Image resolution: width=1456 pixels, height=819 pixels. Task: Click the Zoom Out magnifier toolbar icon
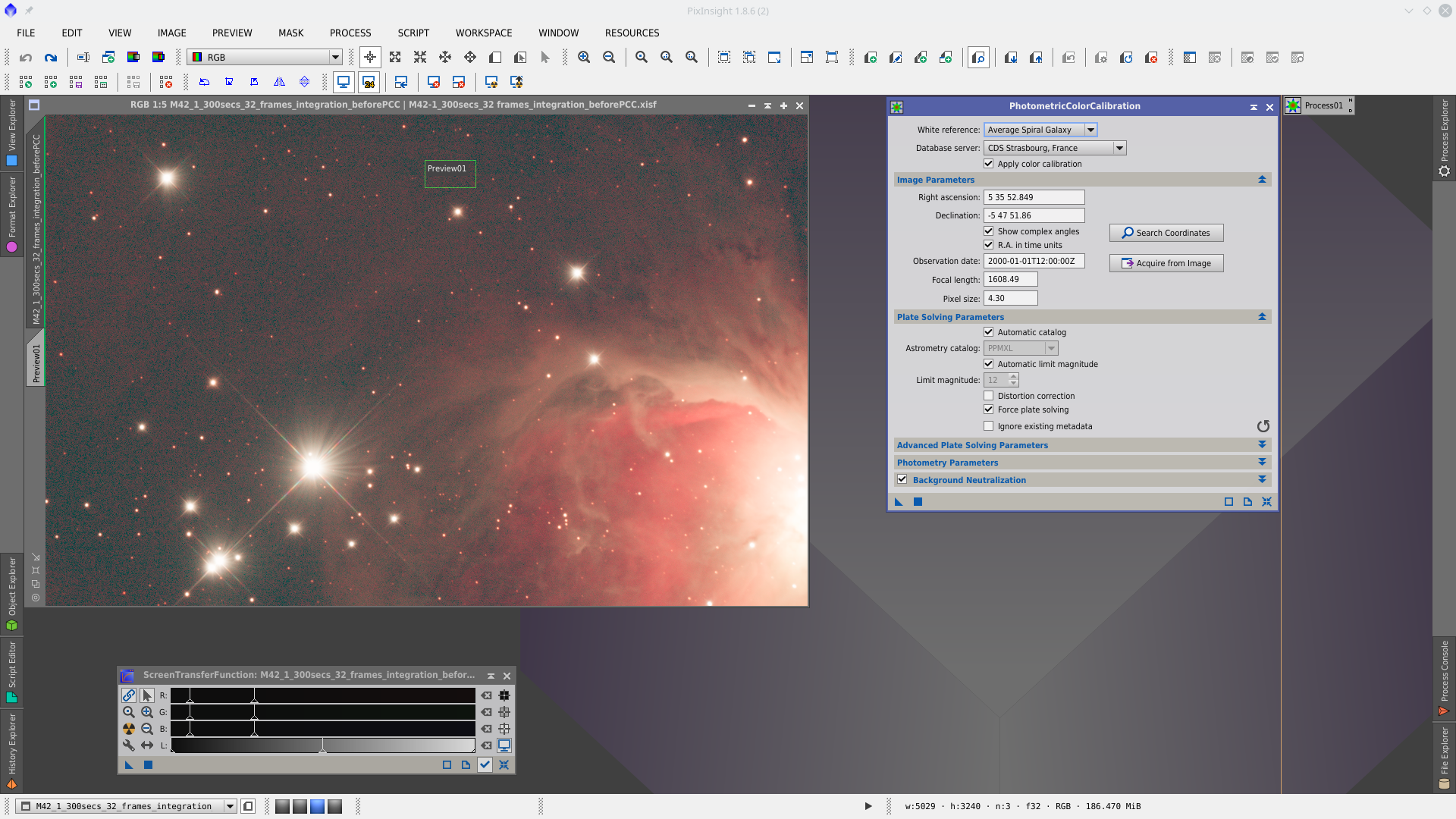(x=609, y=58)
